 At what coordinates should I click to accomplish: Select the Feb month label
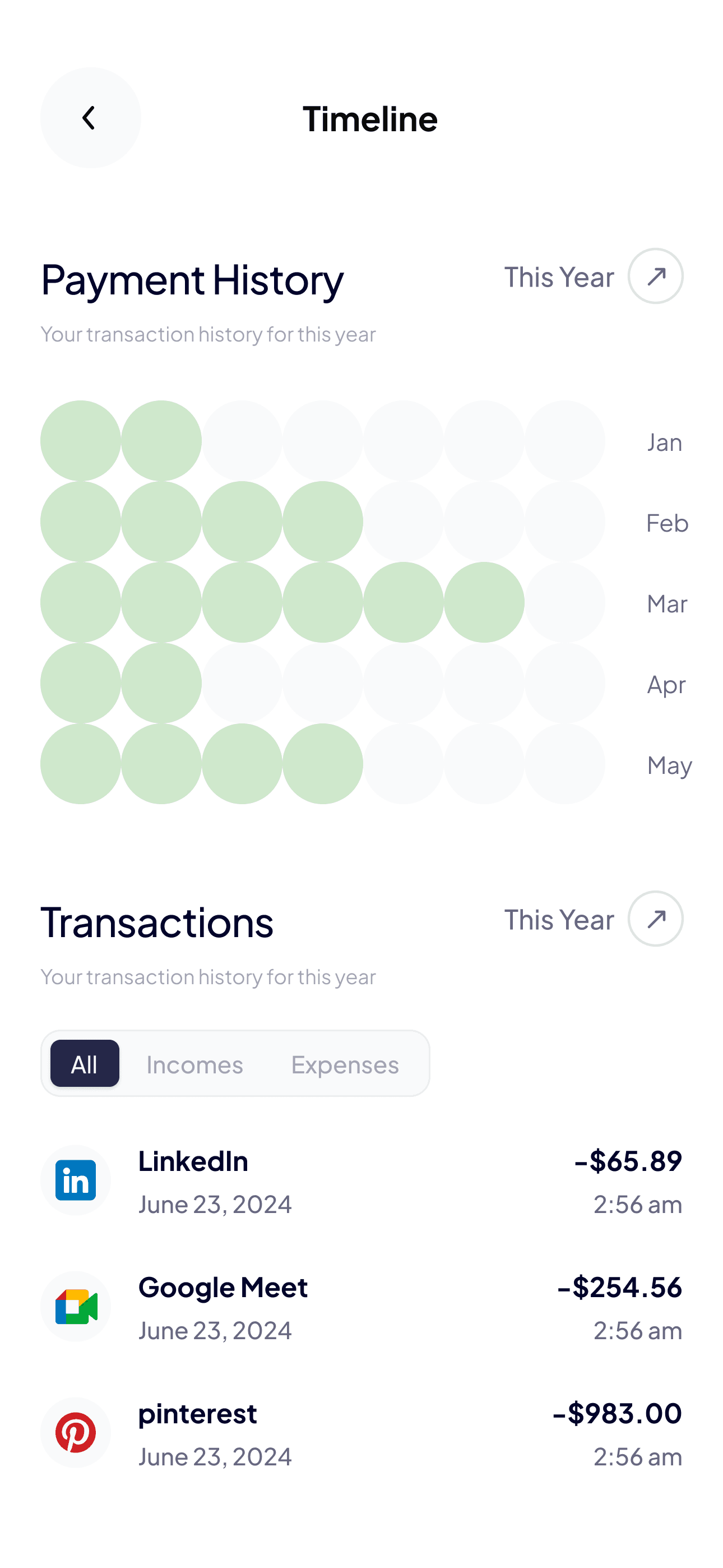click(667, 523)
